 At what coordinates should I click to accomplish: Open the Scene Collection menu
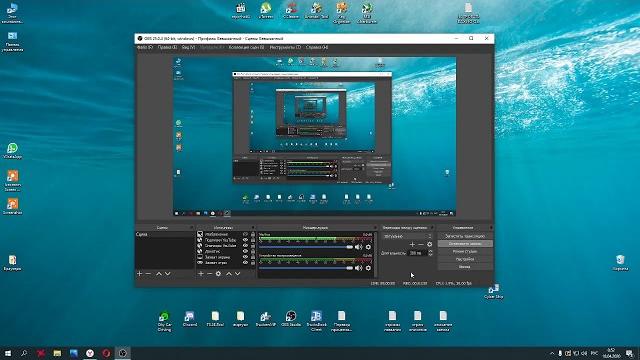[x=246, y=47]
